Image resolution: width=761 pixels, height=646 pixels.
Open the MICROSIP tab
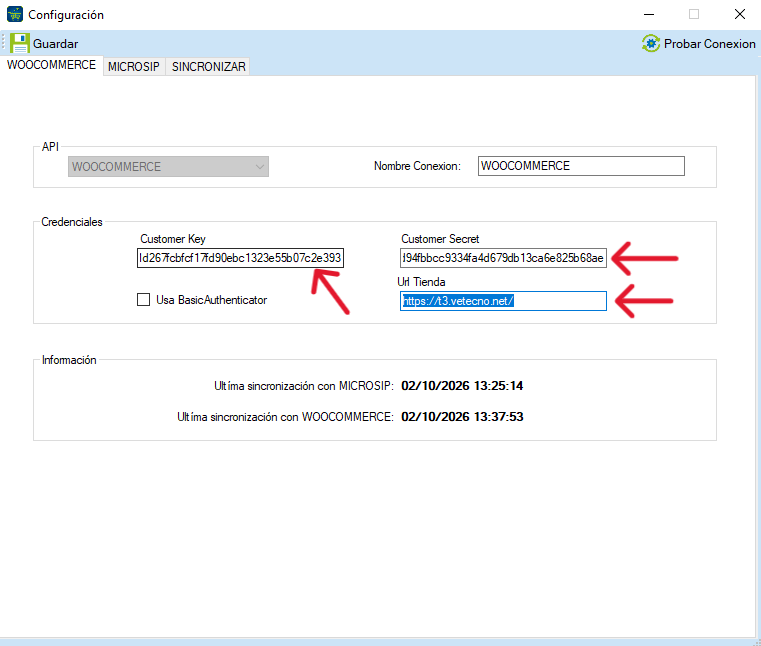tap(134, 66)
